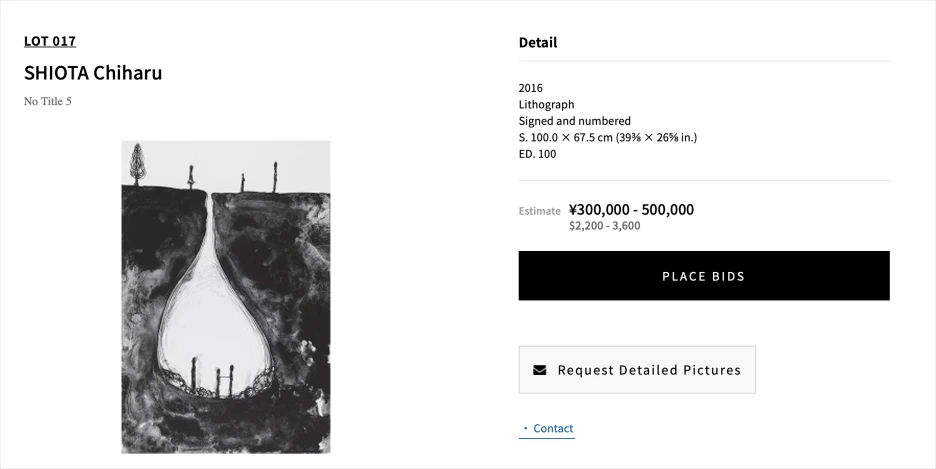The height and width of the screenshot is (469, 936).
Task: Click the dollar estimate $2,200 - 3,600
Action: point(604,226)
